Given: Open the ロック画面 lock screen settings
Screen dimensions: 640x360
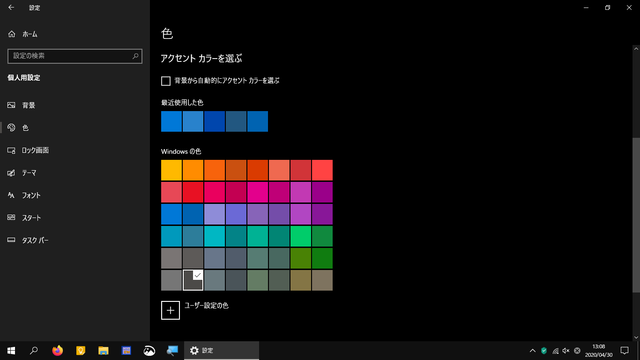Looking at the screenshot, I should tap(75, 150).
